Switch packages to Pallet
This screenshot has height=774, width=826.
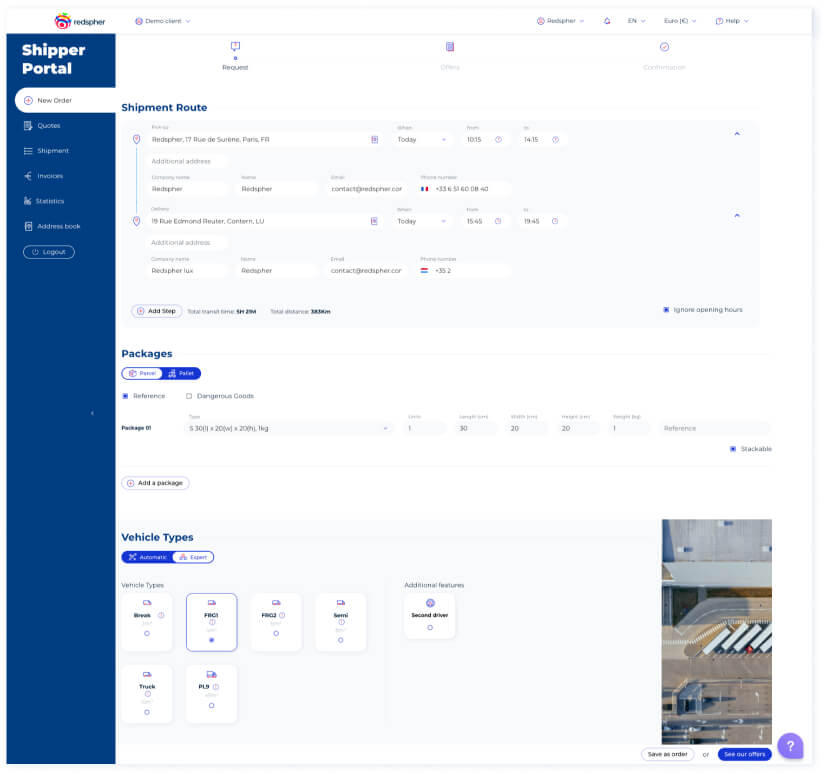click(181, 374)
